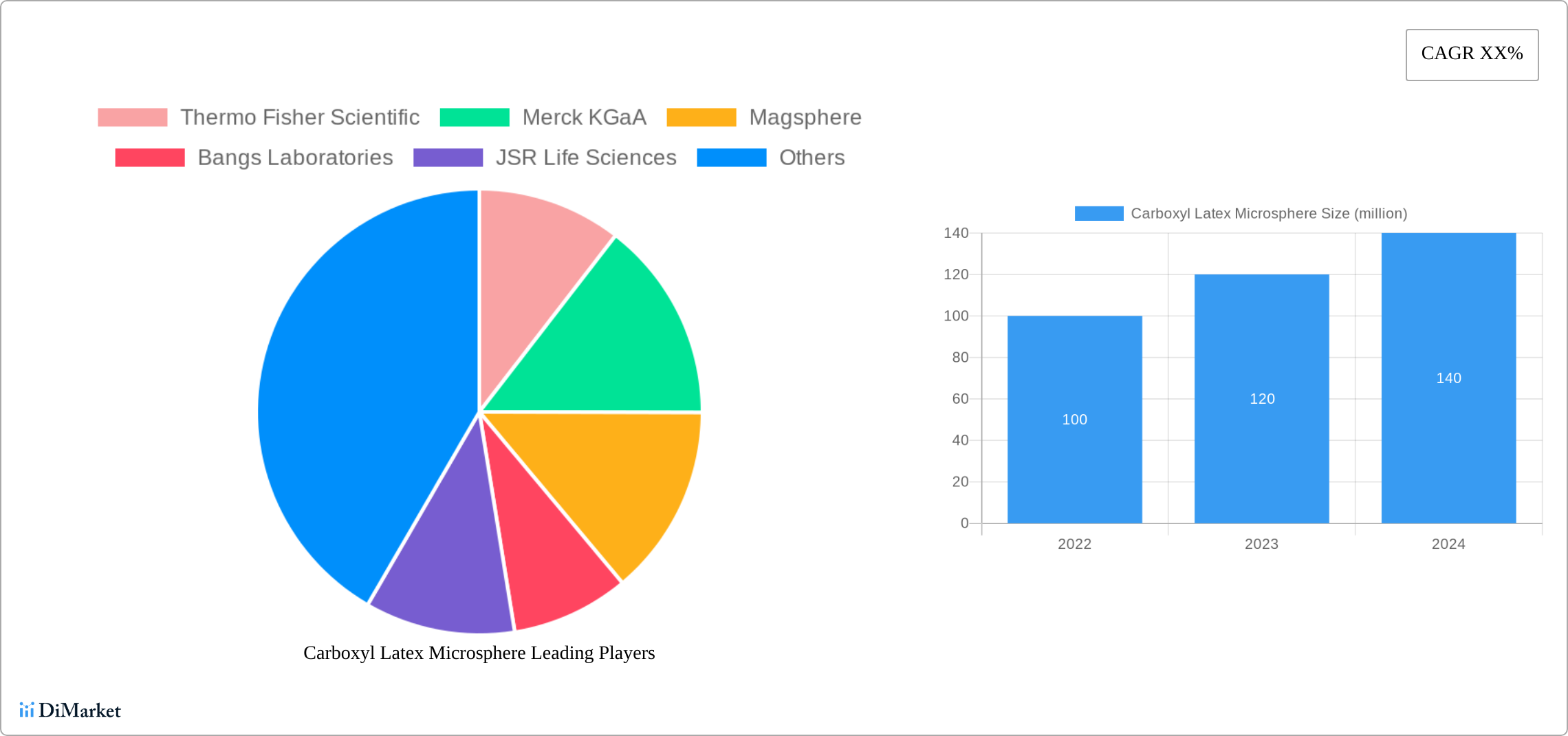1568x736 pixels.
Task: Click the CAGR XX% box
Action: 1472,54
